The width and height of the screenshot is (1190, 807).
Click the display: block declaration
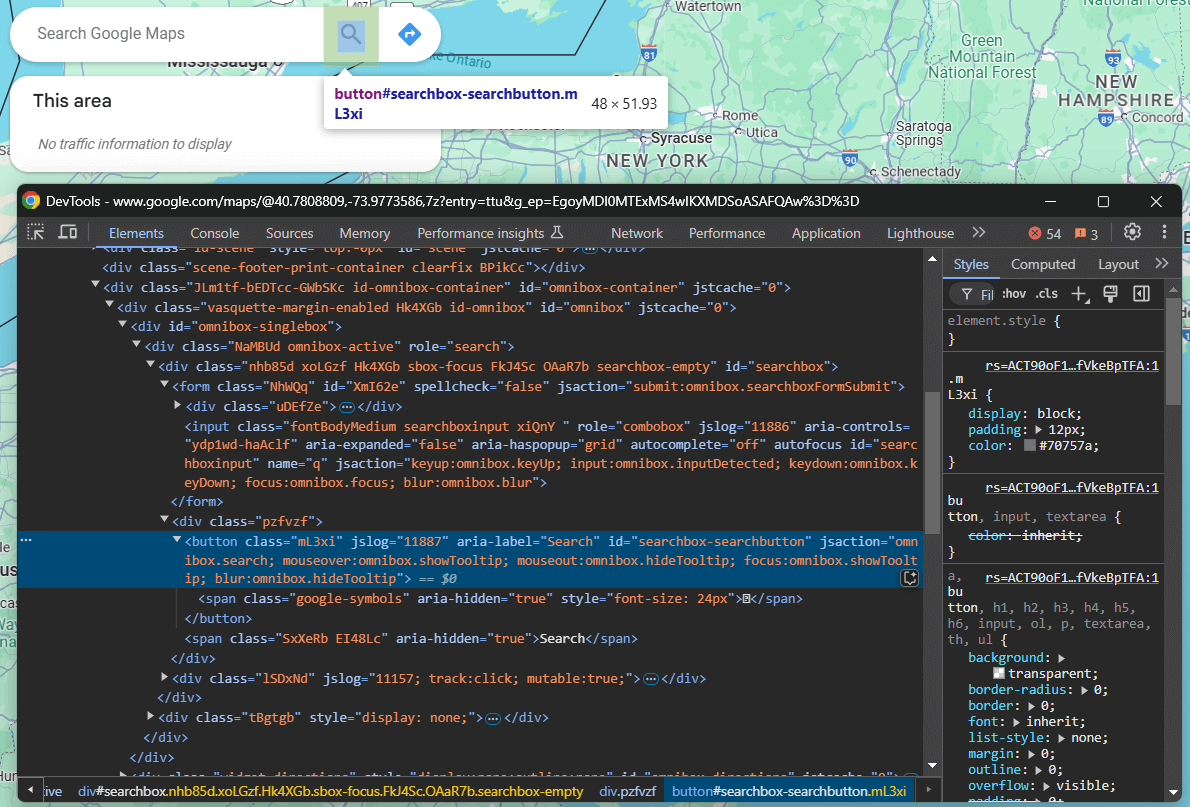point(1025,414)
